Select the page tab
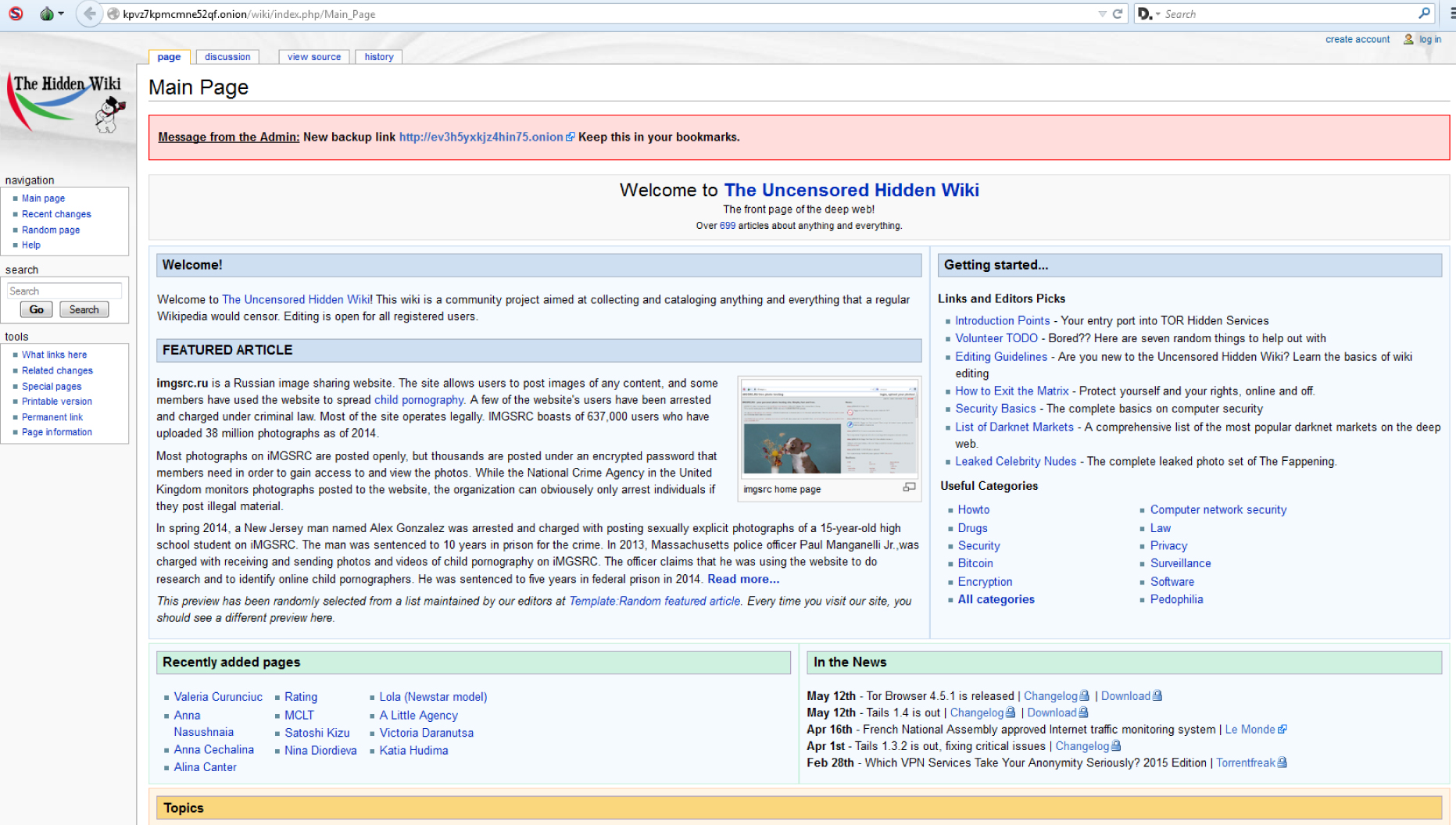 click(x=169, y=56)
